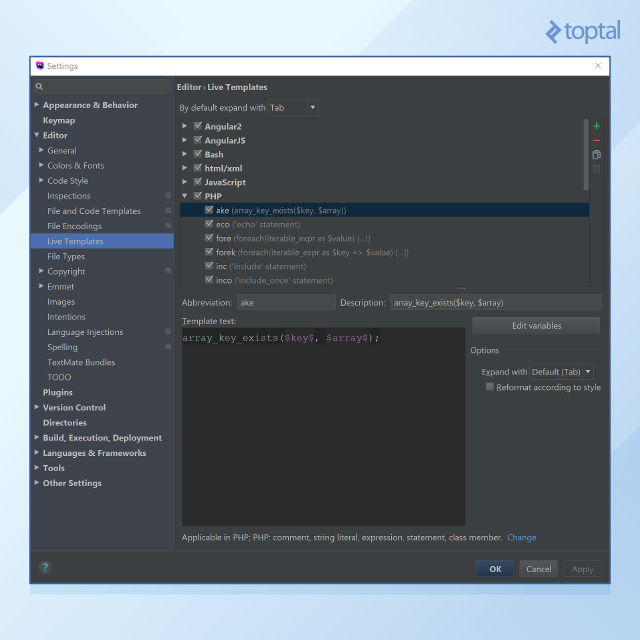Click Cancel to discard changes
640x640 pixels.
538,569
